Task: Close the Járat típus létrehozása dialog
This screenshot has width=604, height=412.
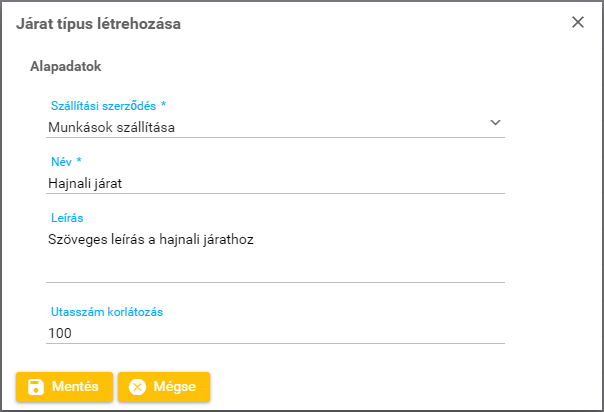Action: pyautogui.click(x=578, y=22)
